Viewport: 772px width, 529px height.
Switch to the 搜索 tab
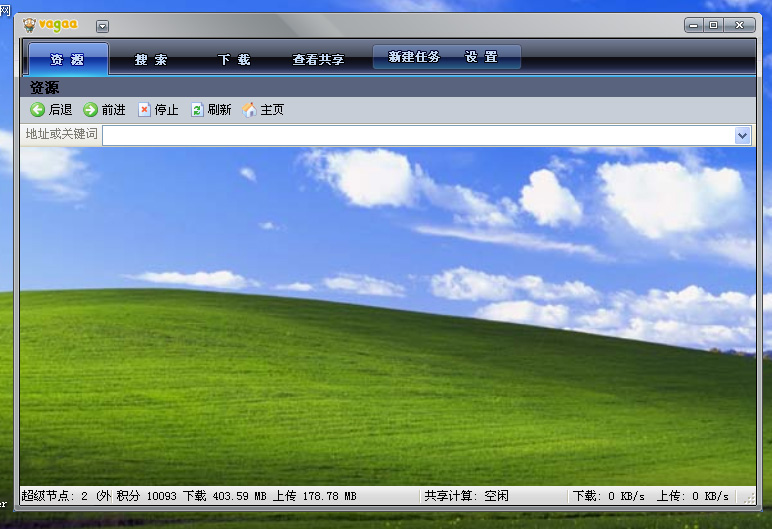(151, 60)
